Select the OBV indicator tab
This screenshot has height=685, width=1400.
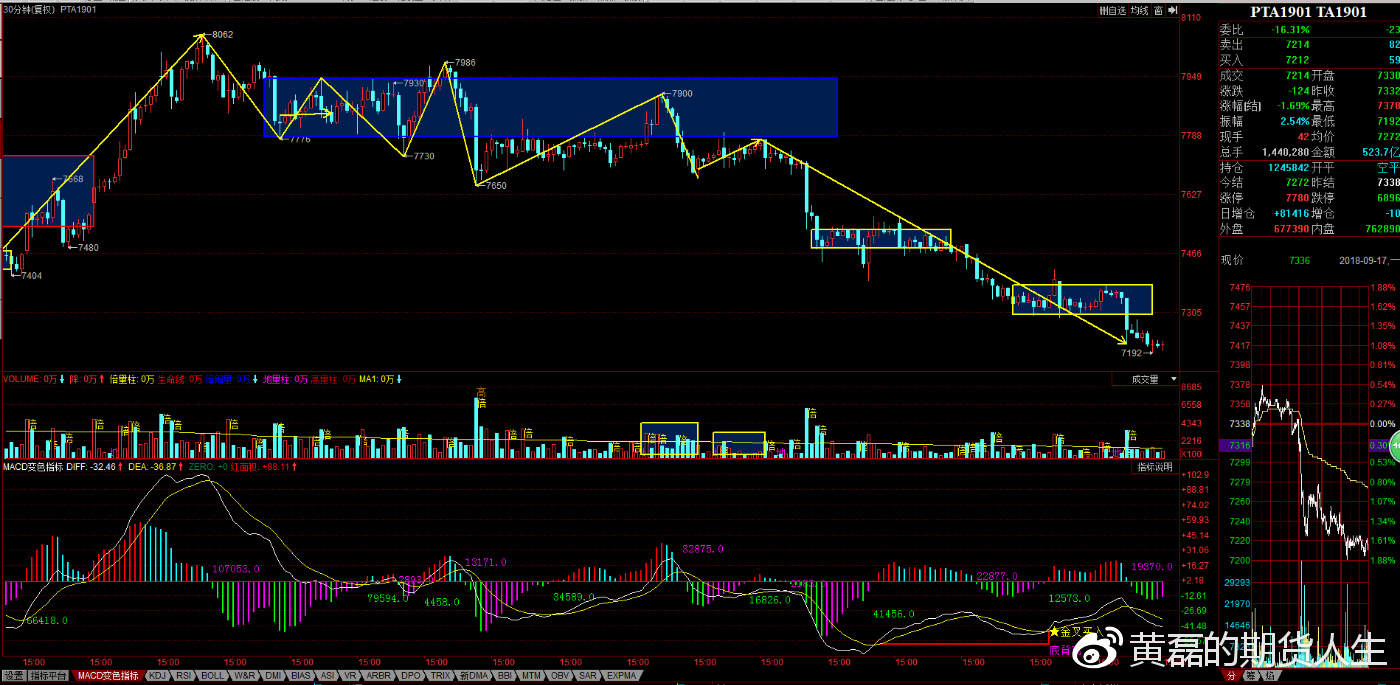[560, 677]
